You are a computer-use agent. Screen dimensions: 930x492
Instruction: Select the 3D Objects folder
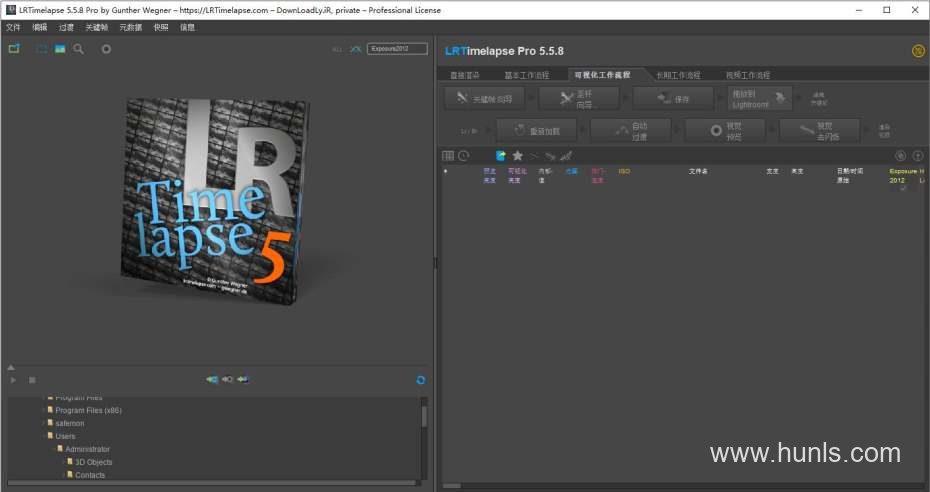click(93, 462)
